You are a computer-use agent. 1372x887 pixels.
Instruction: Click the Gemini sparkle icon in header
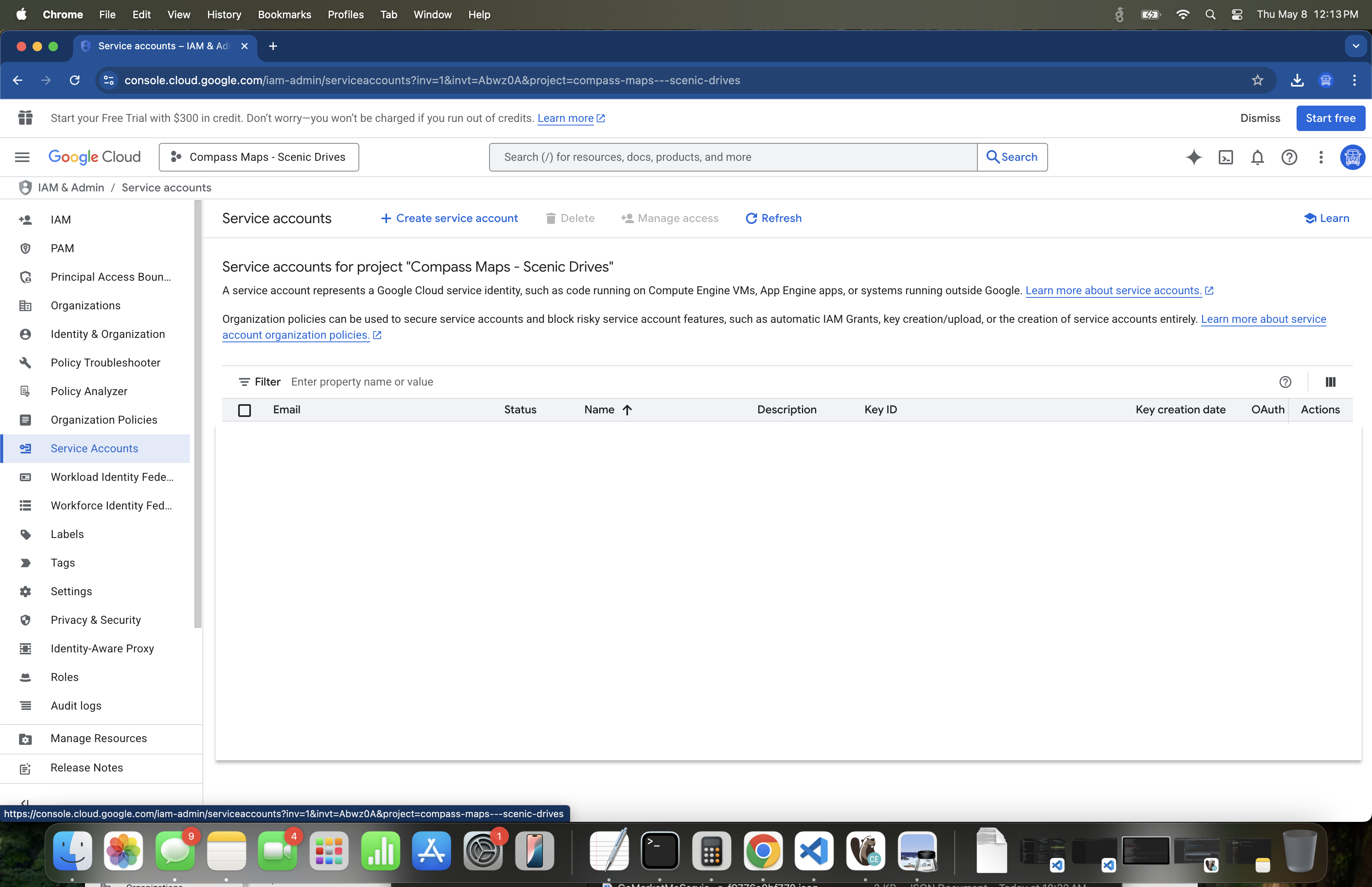coord(1193,157)
